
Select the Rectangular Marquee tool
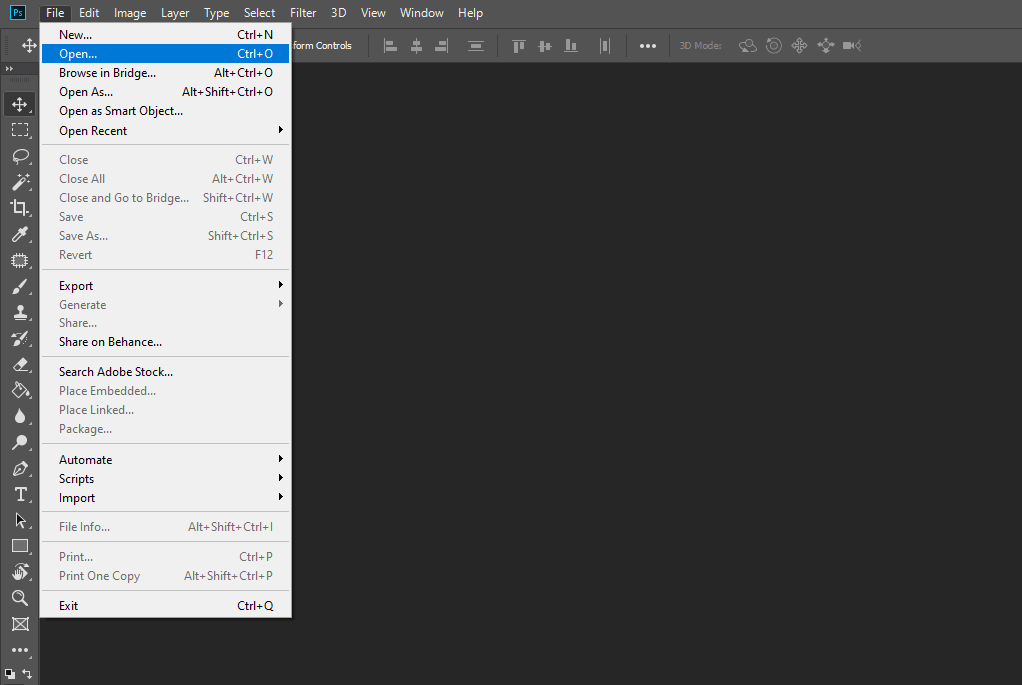[x=21, y=130]
